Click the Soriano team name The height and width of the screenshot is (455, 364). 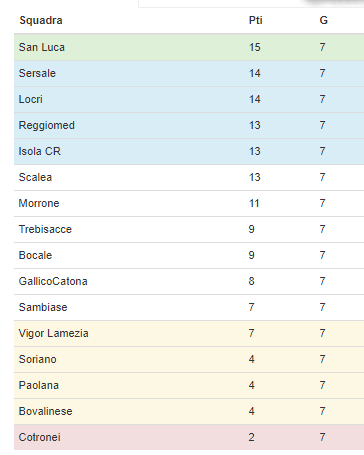37,359
